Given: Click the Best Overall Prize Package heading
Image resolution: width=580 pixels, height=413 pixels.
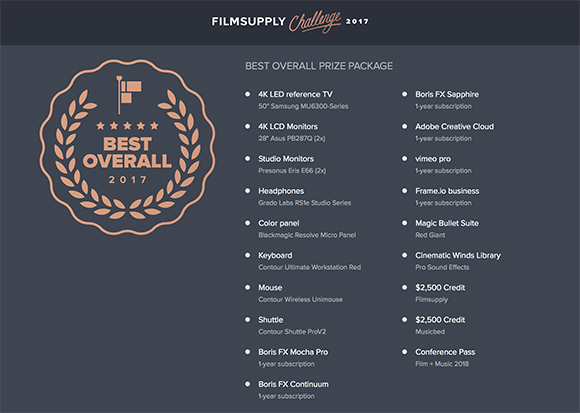Looking at the screenshot, I should click(x=319, y=66).
